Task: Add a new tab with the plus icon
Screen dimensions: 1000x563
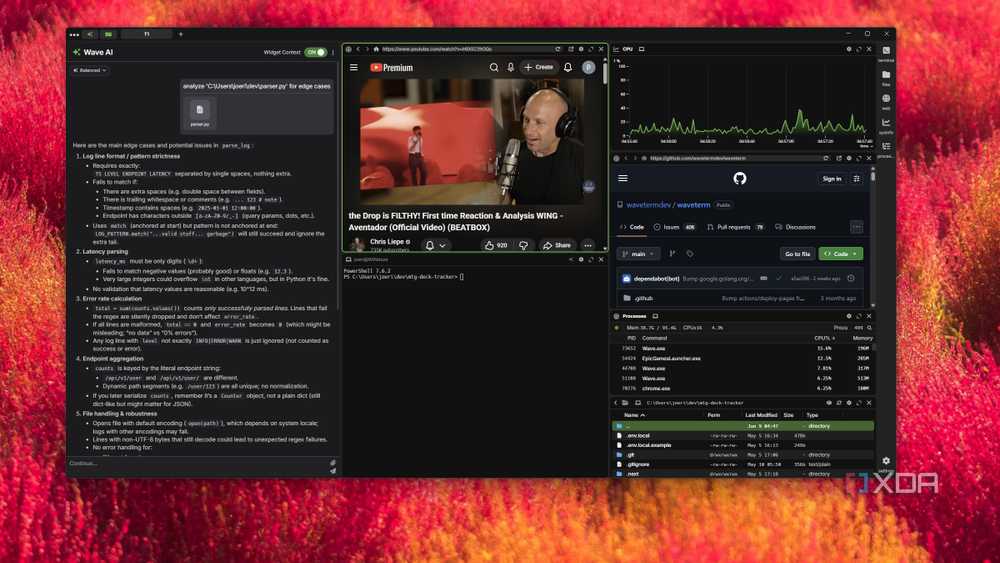Action: coord(180,34)
